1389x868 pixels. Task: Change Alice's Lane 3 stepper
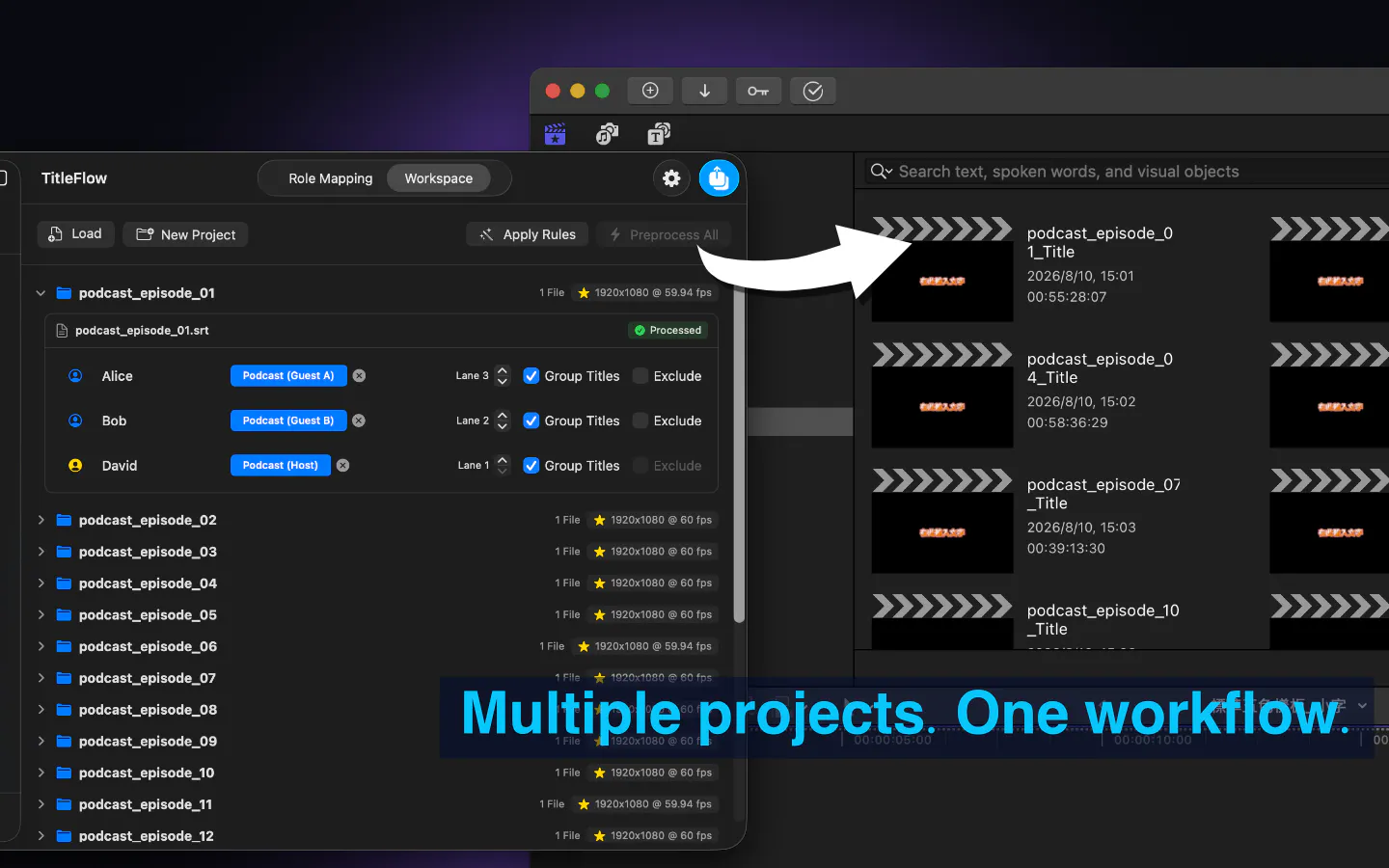point(502,376)
